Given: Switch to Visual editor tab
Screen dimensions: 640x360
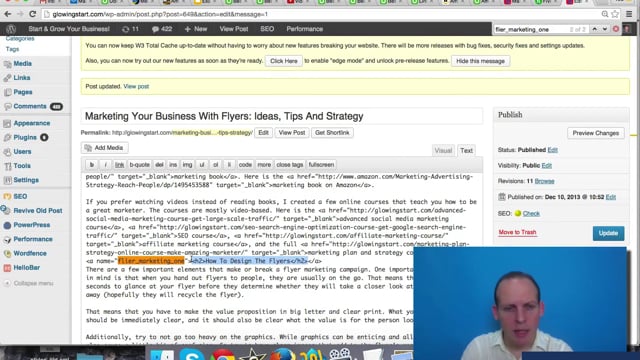Looking at the screenshot, I should tap(443, 151).
